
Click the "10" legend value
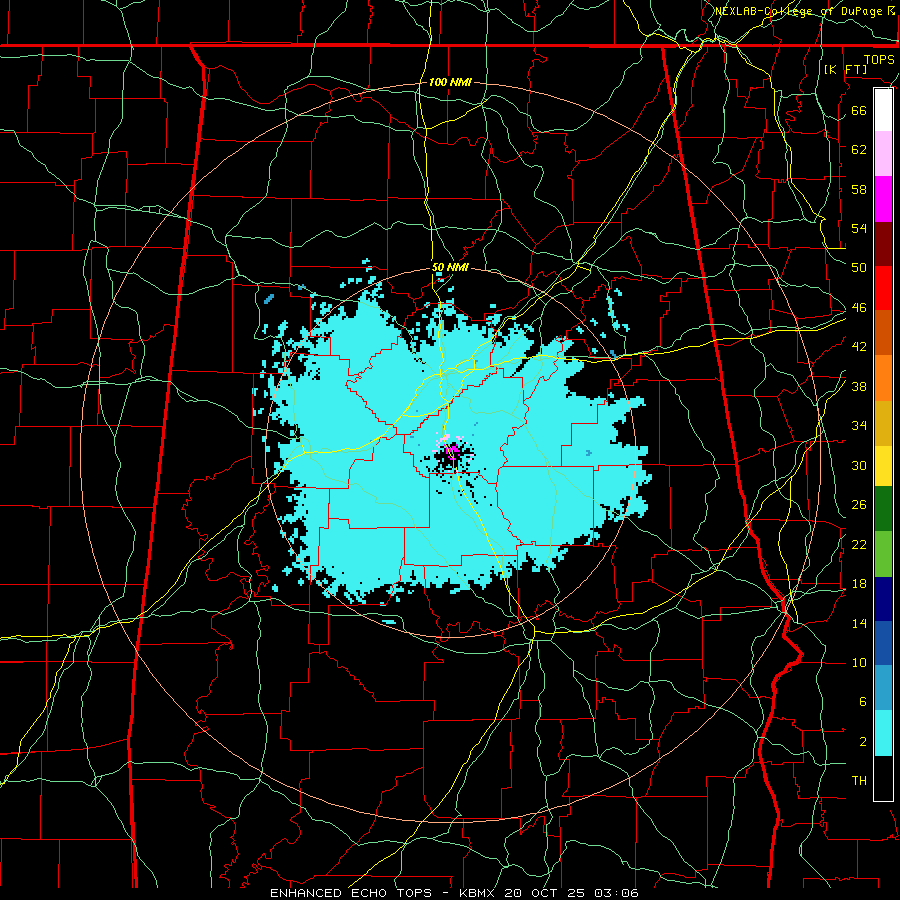click(x=859, y=663)
